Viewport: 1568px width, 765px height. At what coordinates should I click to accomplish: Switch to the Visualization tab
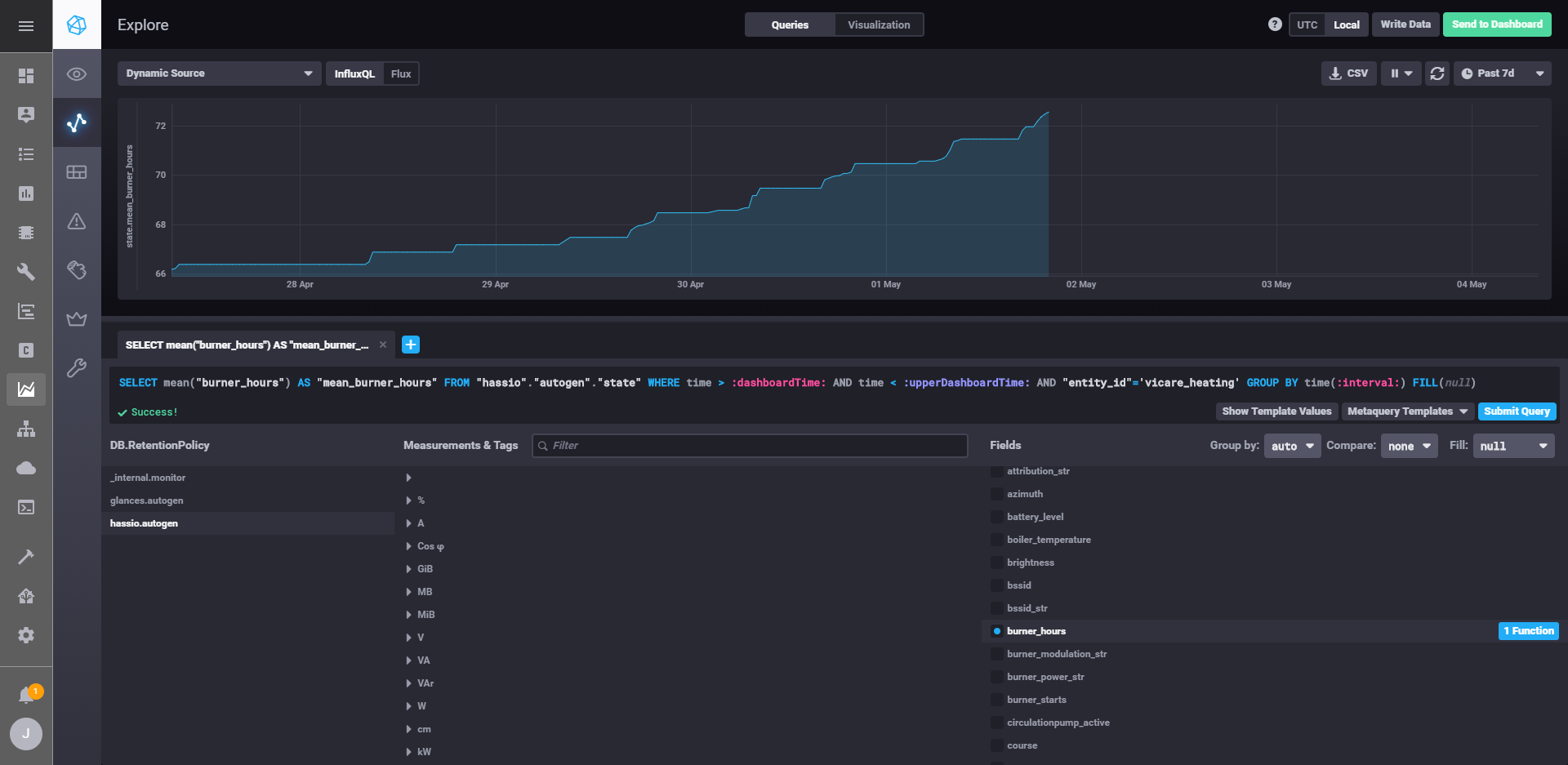879,24
